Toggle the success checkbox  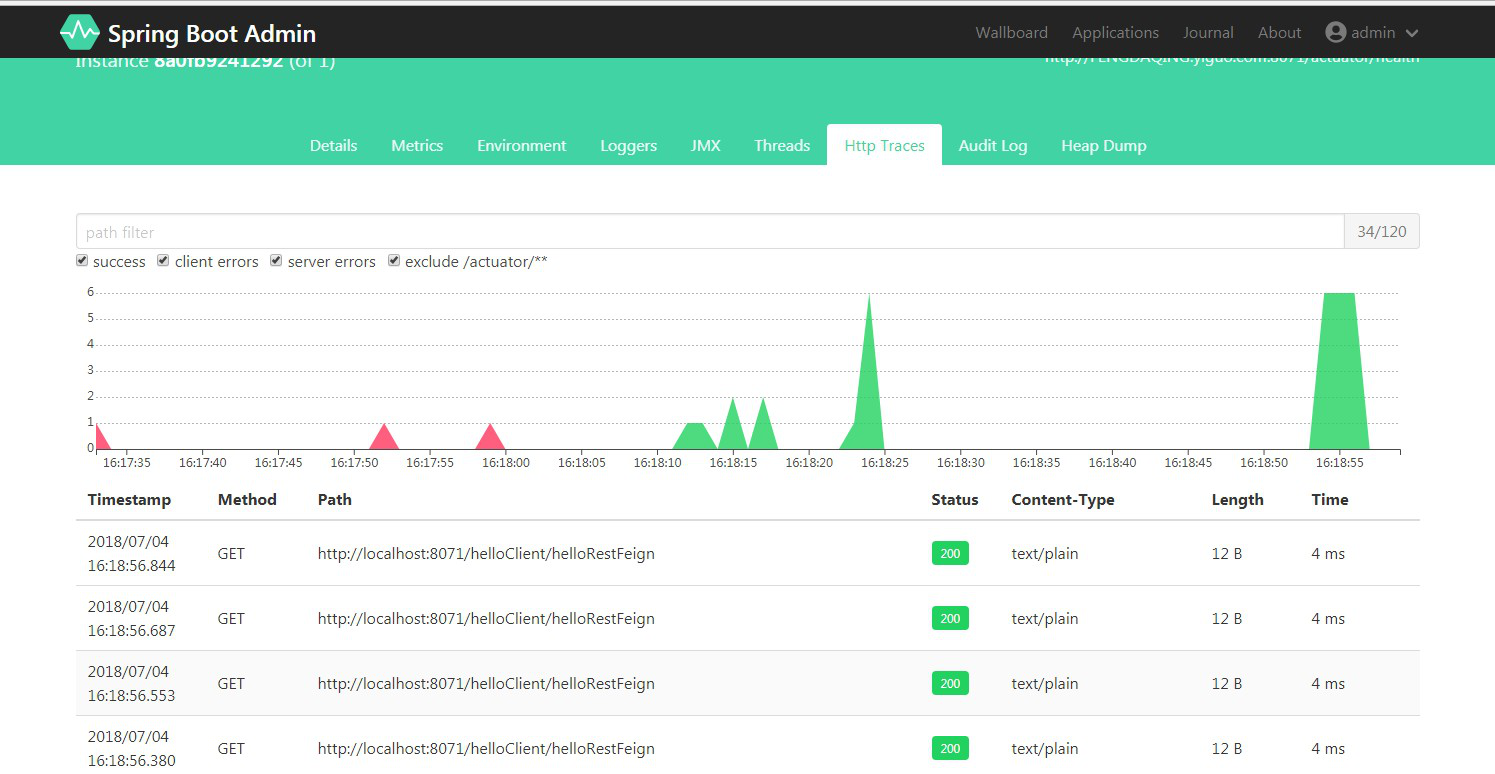pyautogui.click(x=82, y=261)
